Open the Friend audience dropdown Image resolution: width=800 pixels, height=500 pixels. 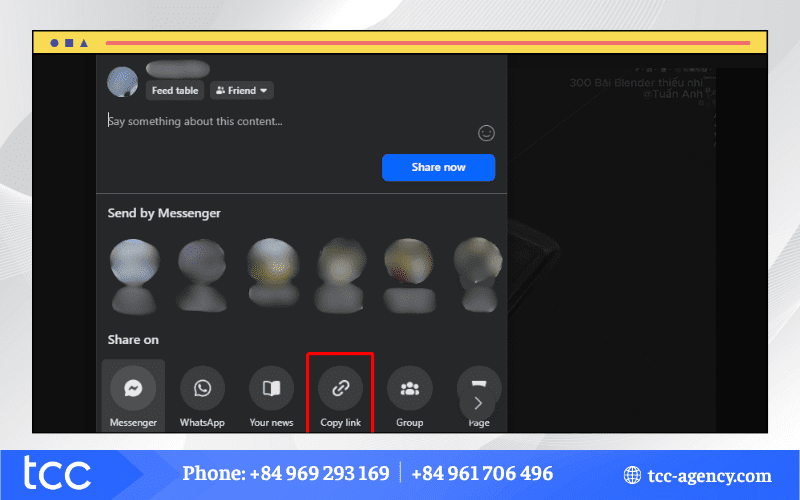(242, 90)
